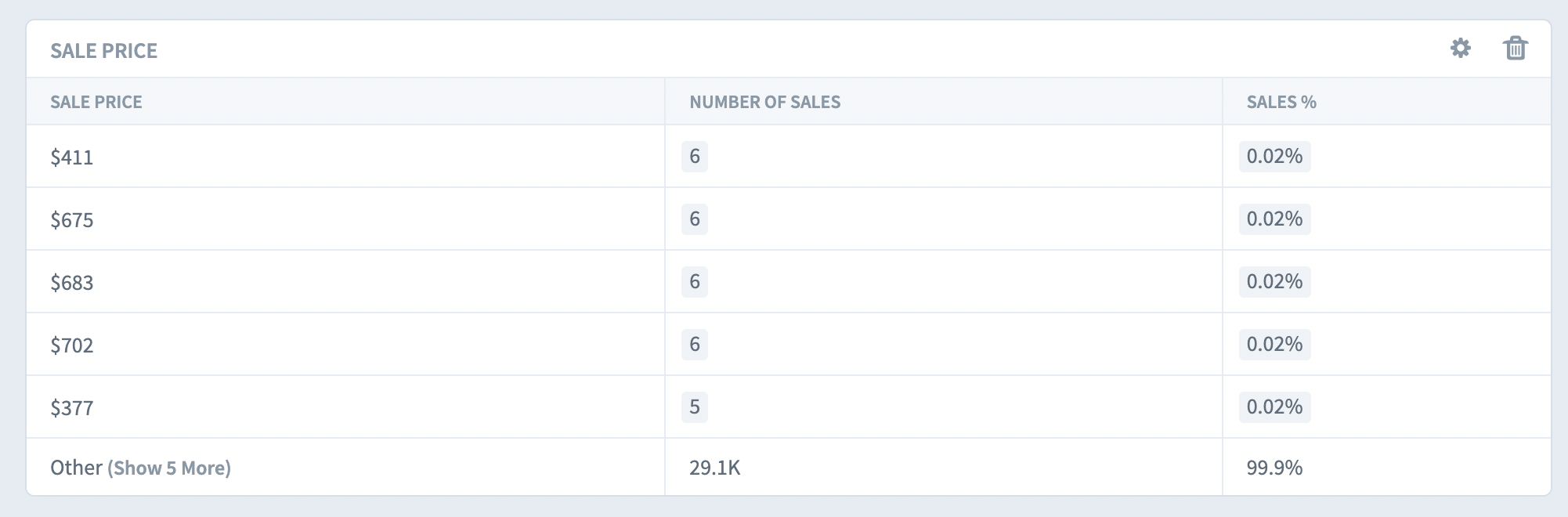Select the $411 sale price row
The height and width of the screenshot is (517, 1568).
click(789, 156)
